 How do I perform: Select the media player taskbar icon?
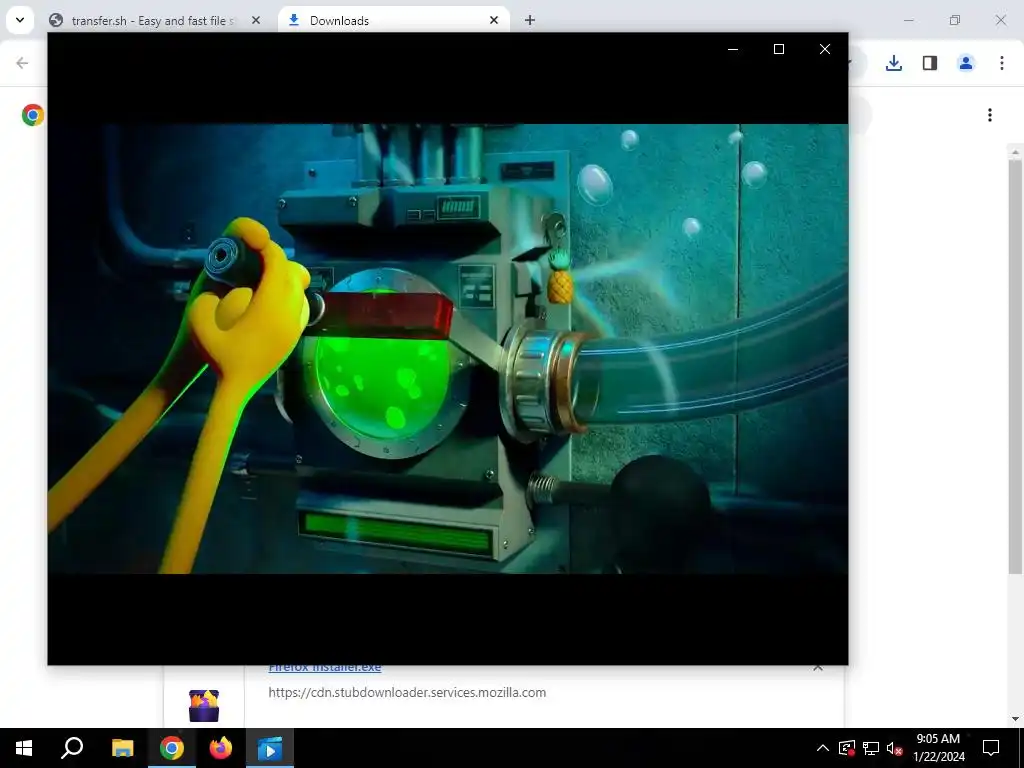[x=270, y=748]
